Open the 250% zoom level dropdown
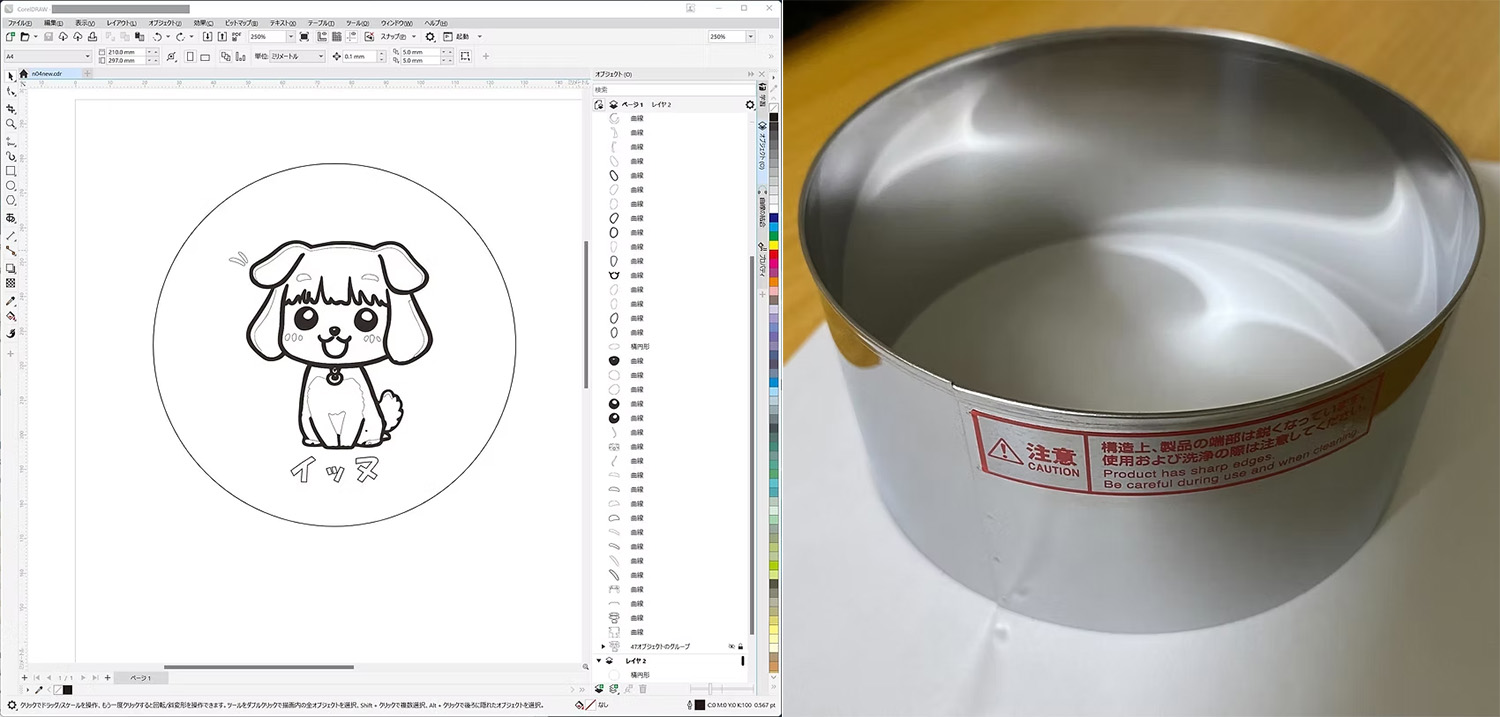 pos(289,37)
